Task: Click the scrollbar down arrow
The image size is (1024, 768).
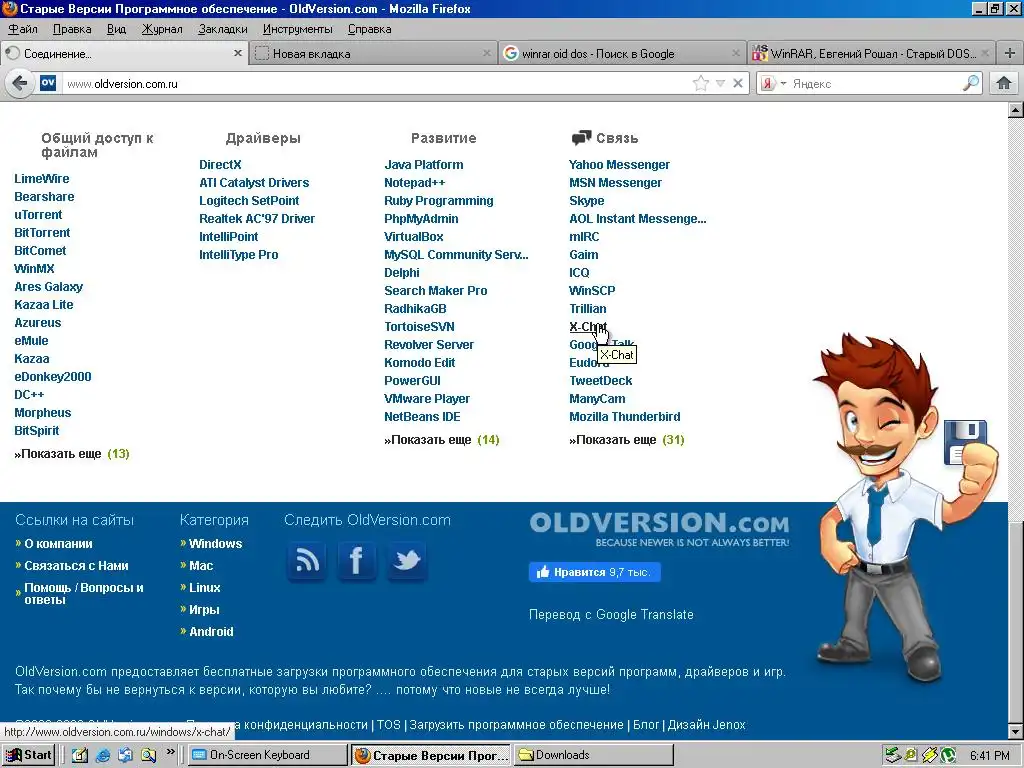Action: click(1016, 731)
